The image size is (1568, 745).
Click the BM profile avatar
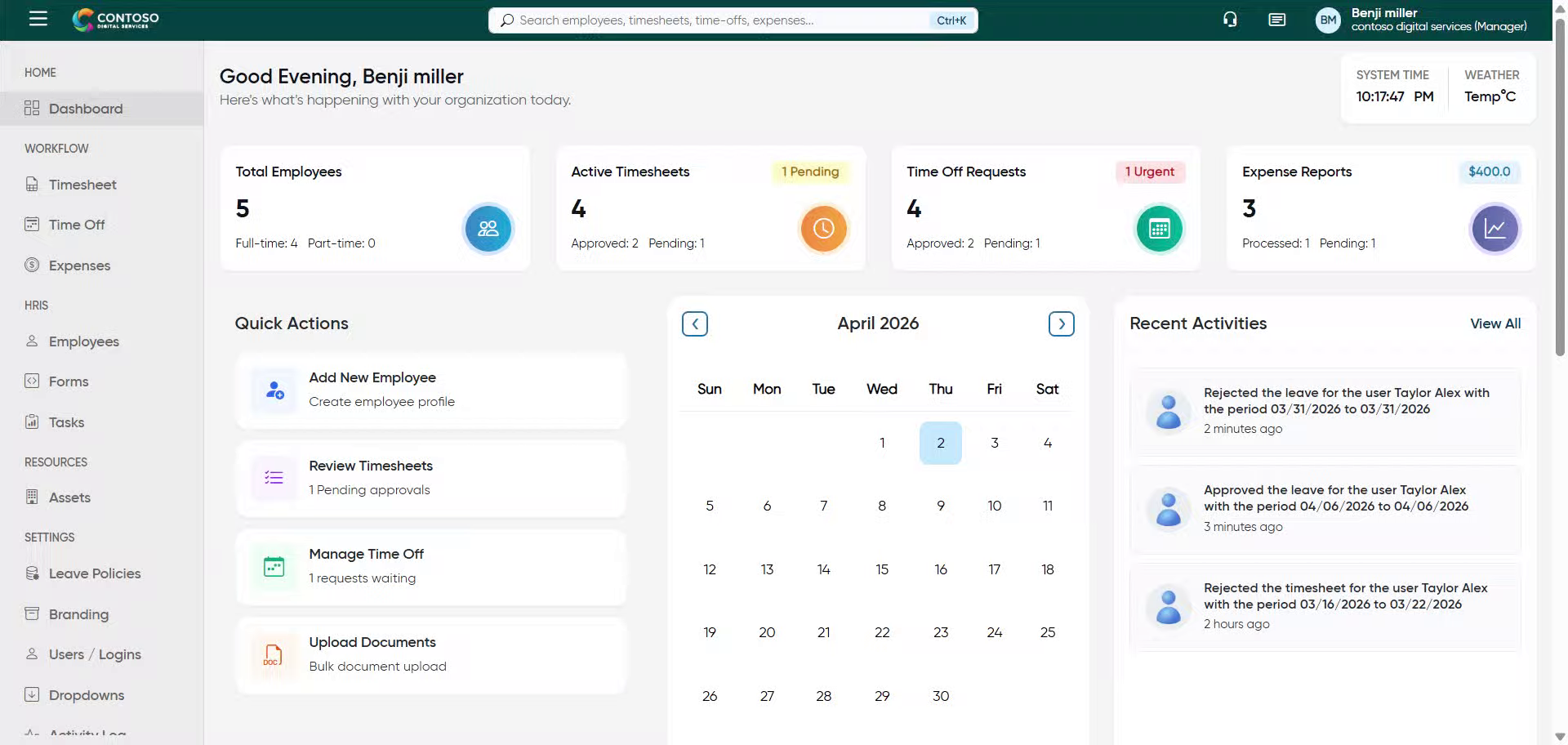click(x=1328, y=20)
